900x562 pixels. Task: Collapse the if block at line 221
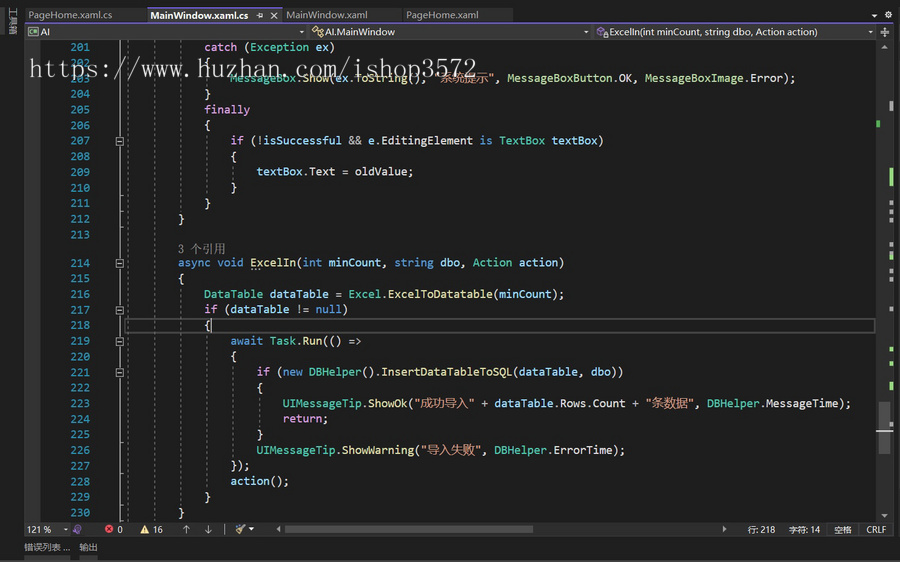(x=119, y=373)
